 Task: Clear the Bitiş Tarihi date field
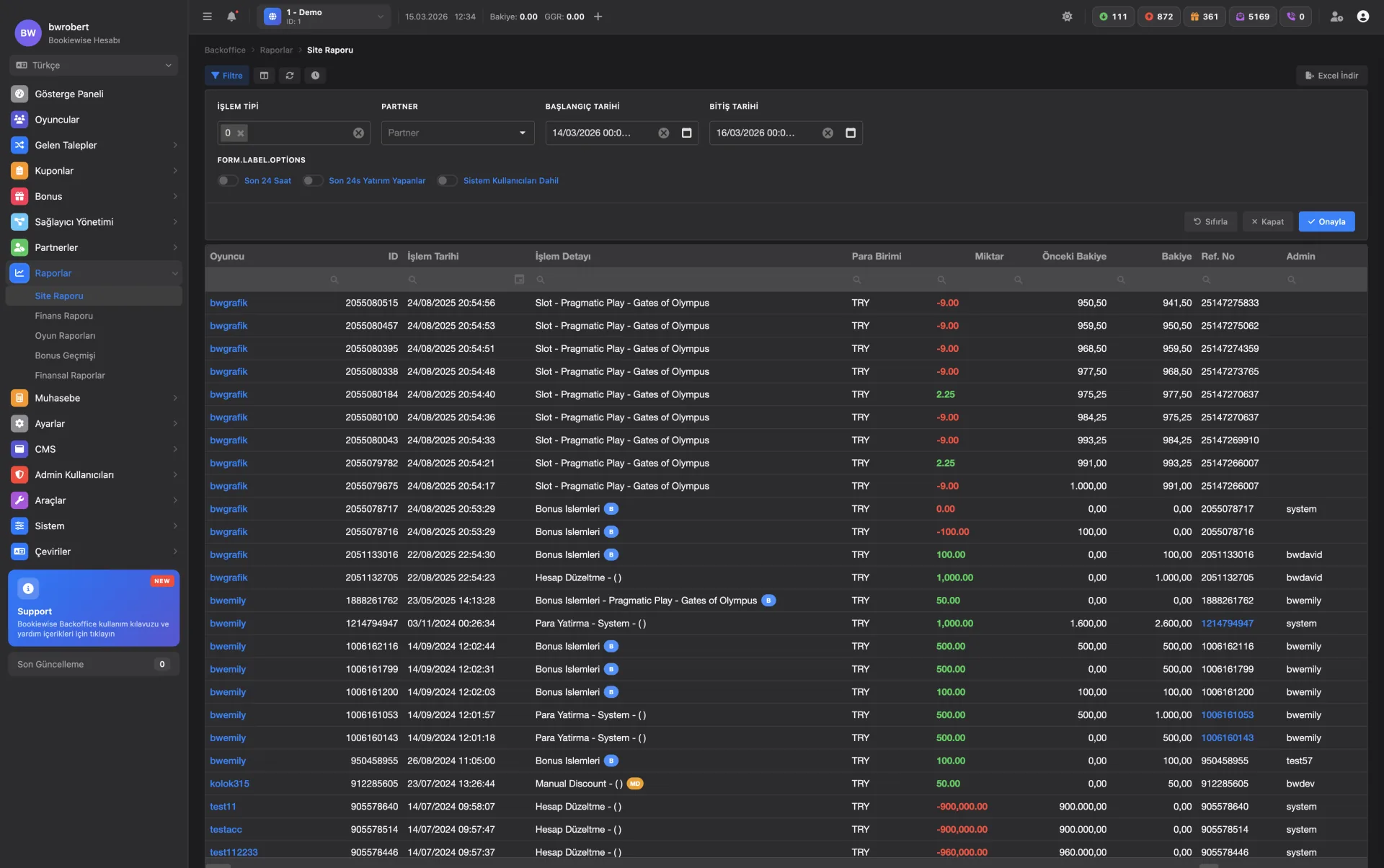coord(828,133)
